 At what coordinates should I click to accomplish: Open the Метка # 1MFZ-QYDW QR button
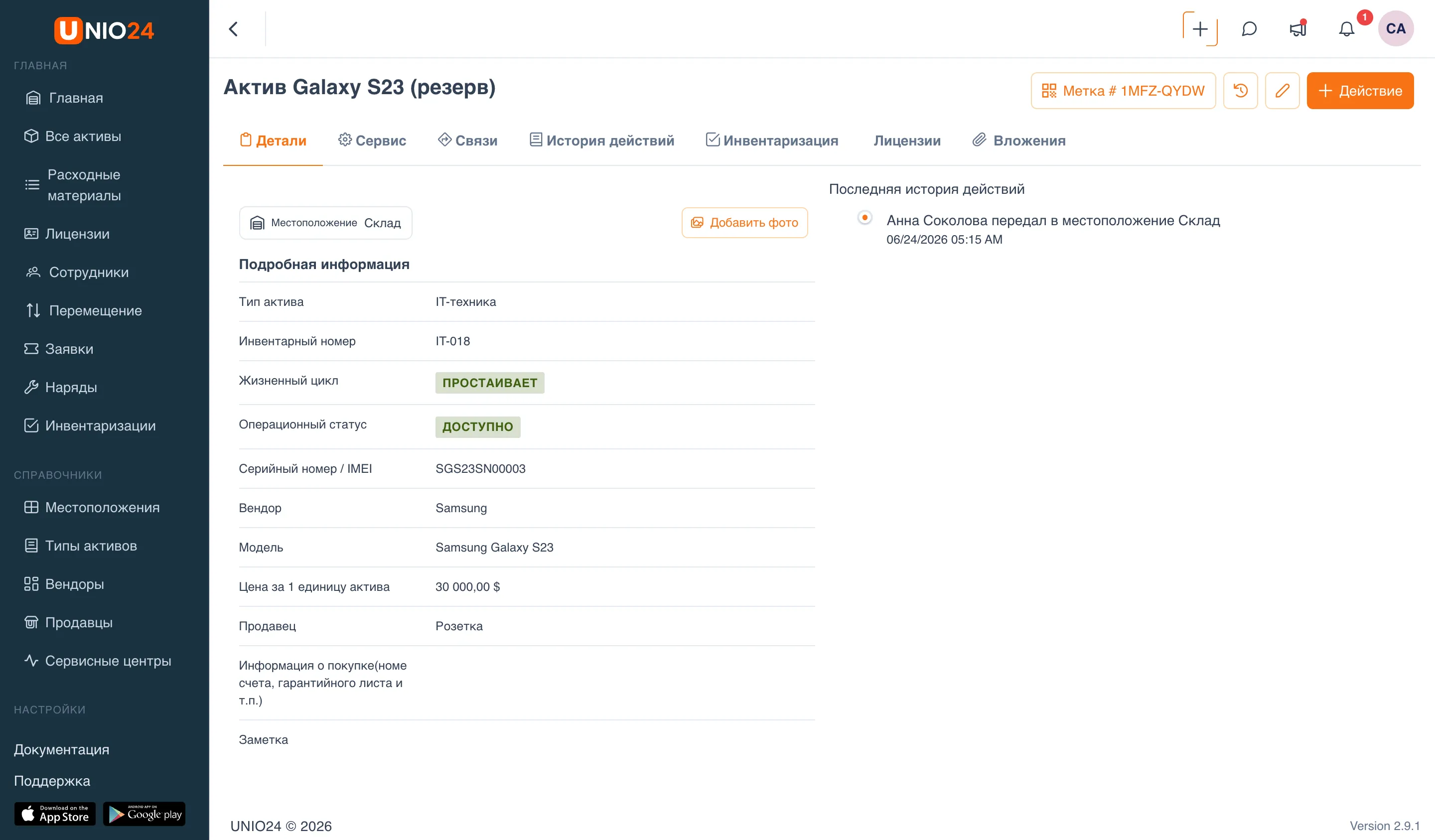(x=1123, y=91)
